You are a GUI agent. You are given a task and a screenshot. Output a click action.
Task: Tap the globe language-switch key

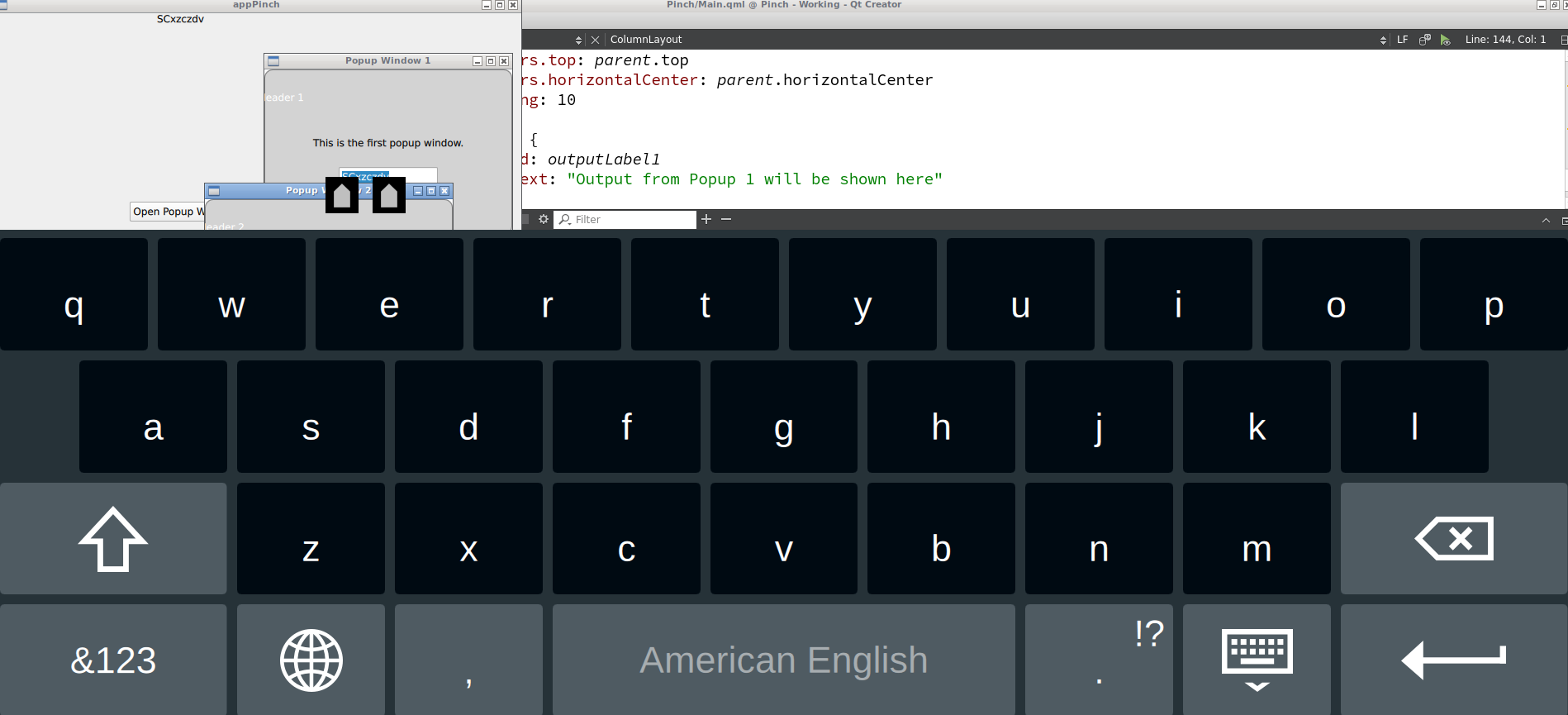tap(311, 660)
